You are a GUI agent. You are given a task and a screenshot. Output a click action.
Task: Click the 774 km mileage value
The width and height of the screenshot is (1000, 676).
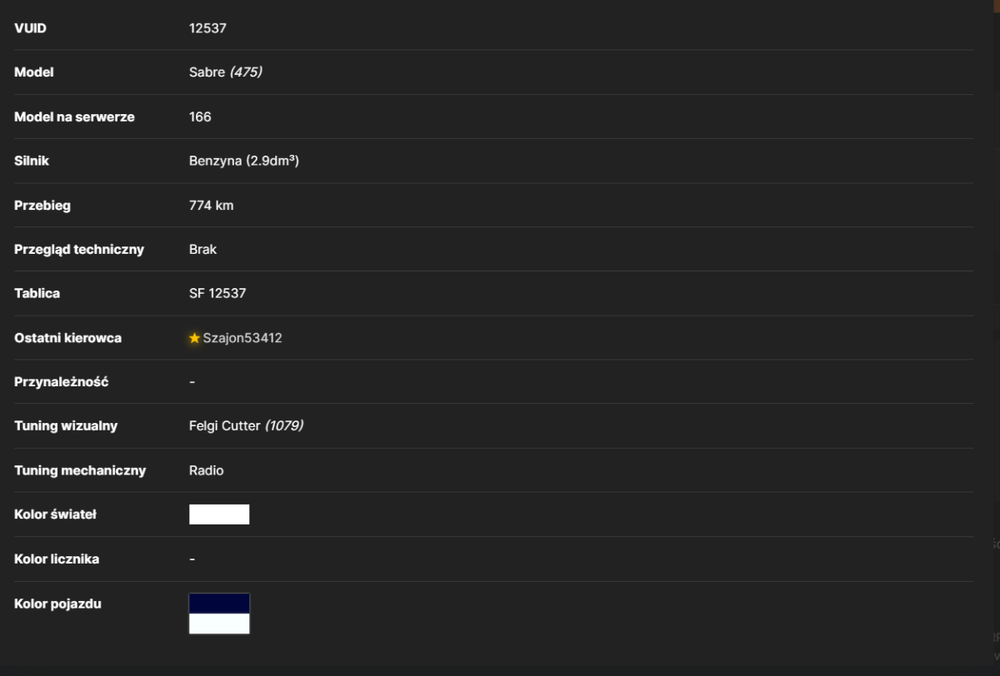[x=212, y=205]
